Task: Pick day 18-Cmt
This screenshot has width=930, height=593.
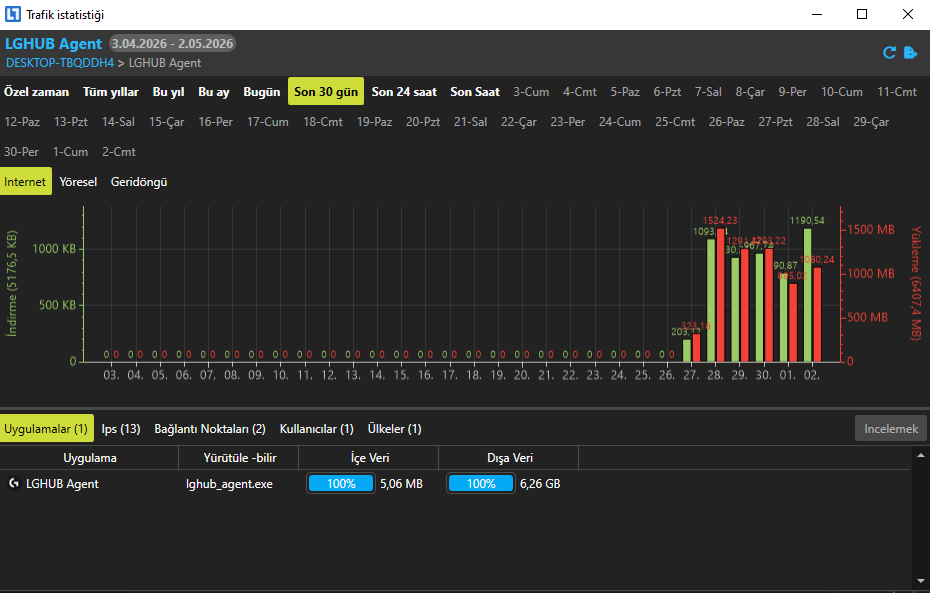Action: (323, 122)
